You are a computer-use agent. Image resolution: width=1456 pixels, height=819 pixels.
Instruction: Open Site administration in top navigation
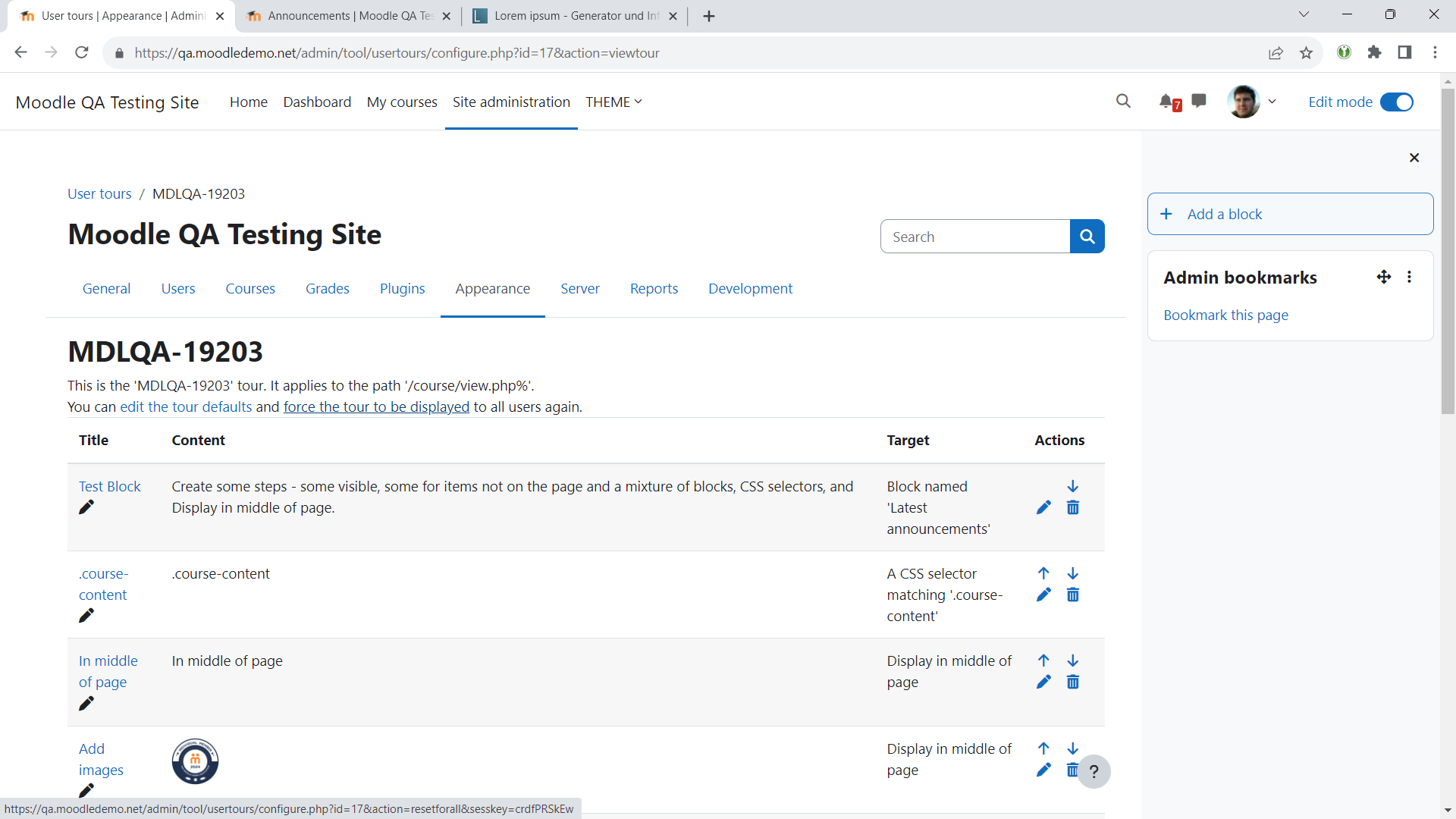511,102
